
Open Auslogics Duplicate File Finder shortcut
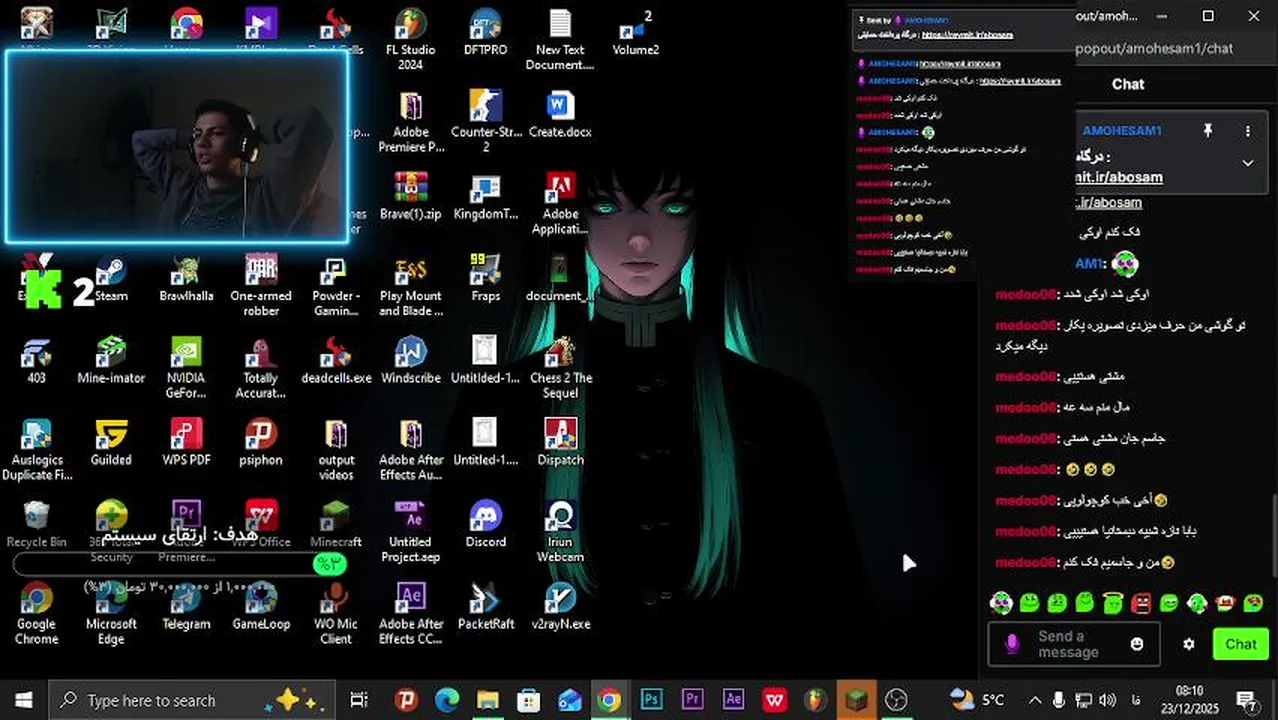36,449
